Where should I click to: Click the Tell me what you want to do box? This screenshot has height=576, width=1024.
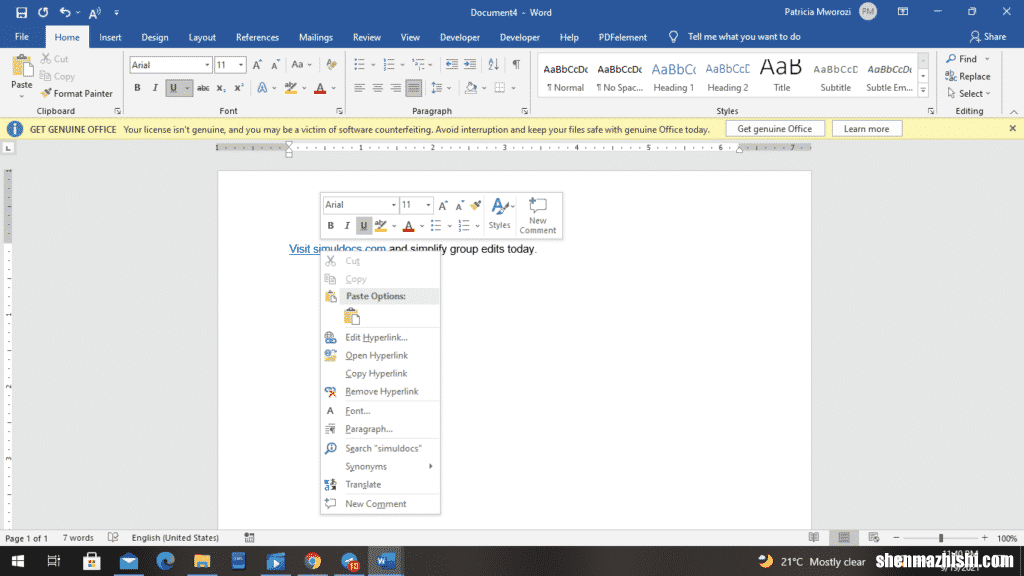click(744, 37)
